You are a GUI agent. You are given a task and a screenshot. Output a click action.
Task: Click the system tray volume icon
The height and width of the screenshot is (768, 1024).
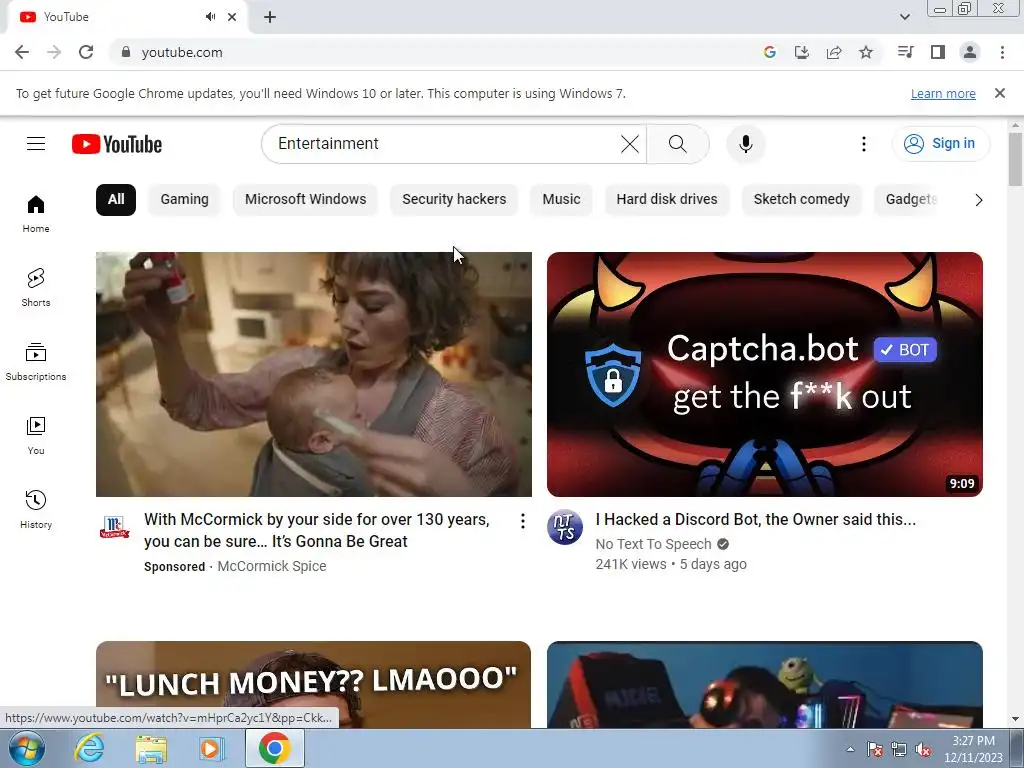(923, 750)
